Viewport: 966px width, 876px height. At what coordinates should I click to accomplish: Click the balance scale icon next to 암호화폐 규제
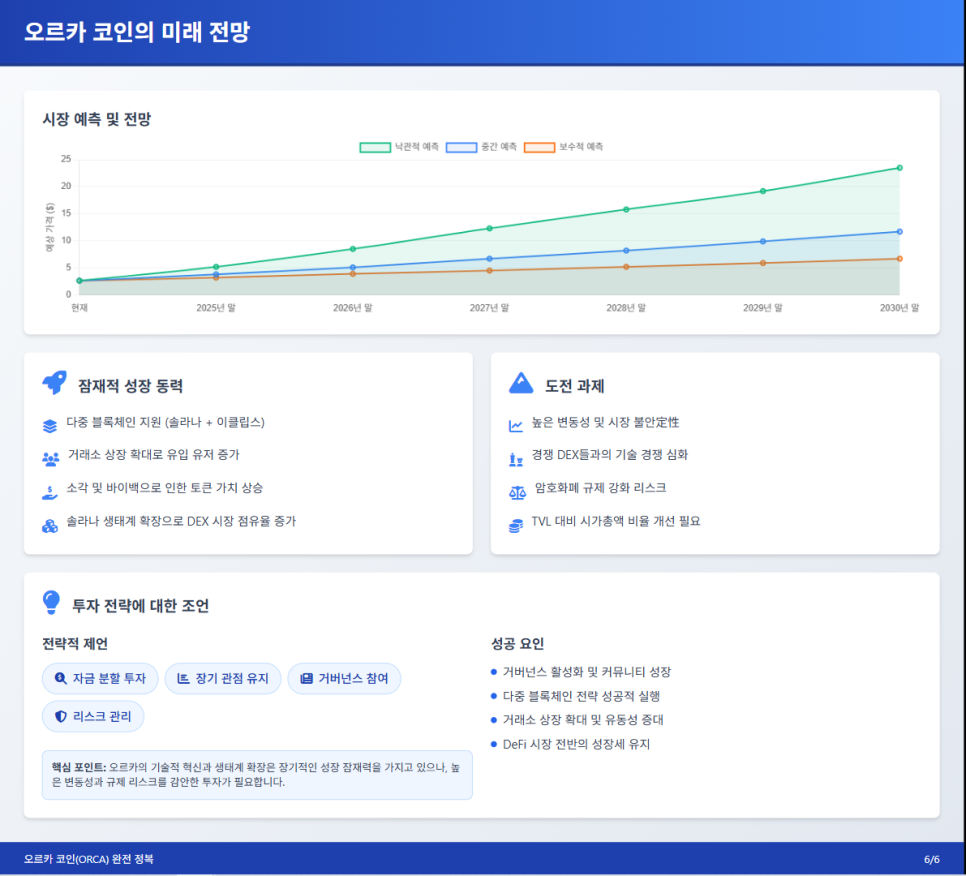[517, 492]
